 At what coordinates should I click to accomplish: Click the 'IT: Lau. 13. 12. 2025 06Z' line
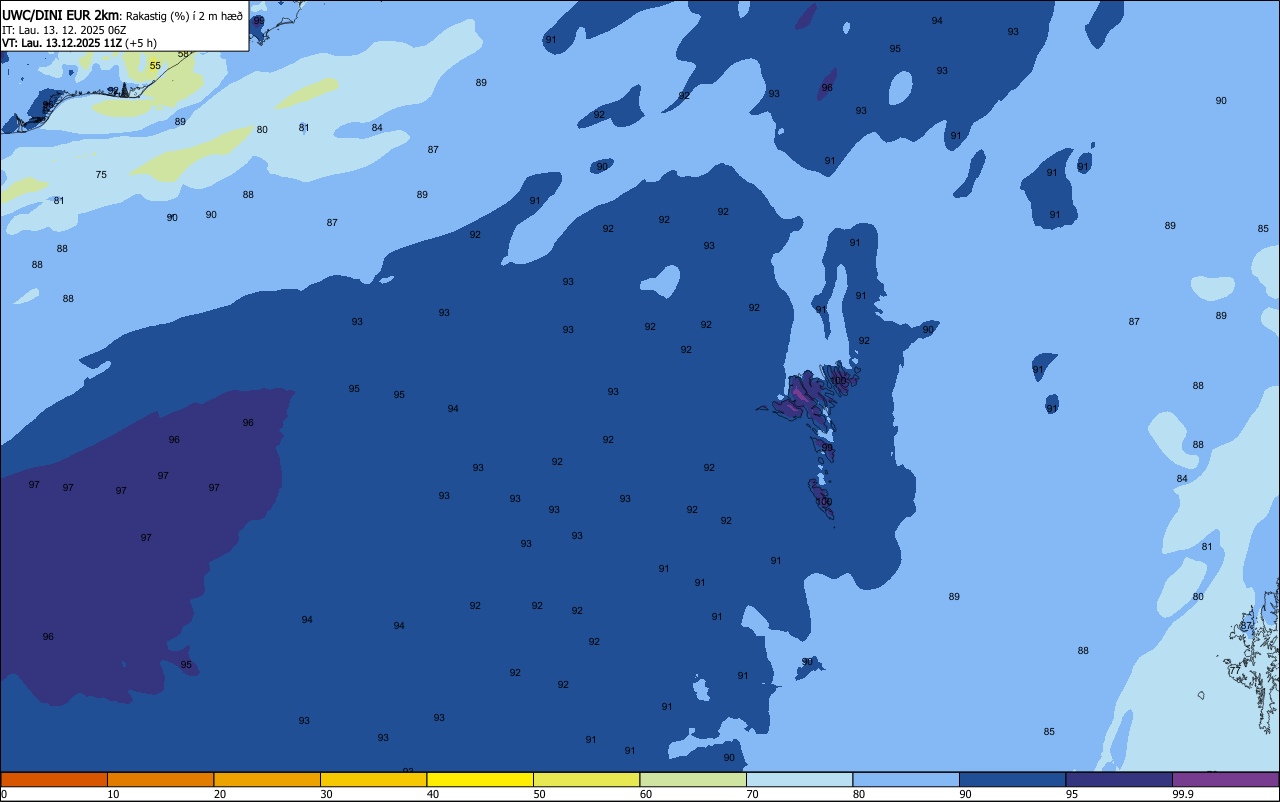pos(64,30)
